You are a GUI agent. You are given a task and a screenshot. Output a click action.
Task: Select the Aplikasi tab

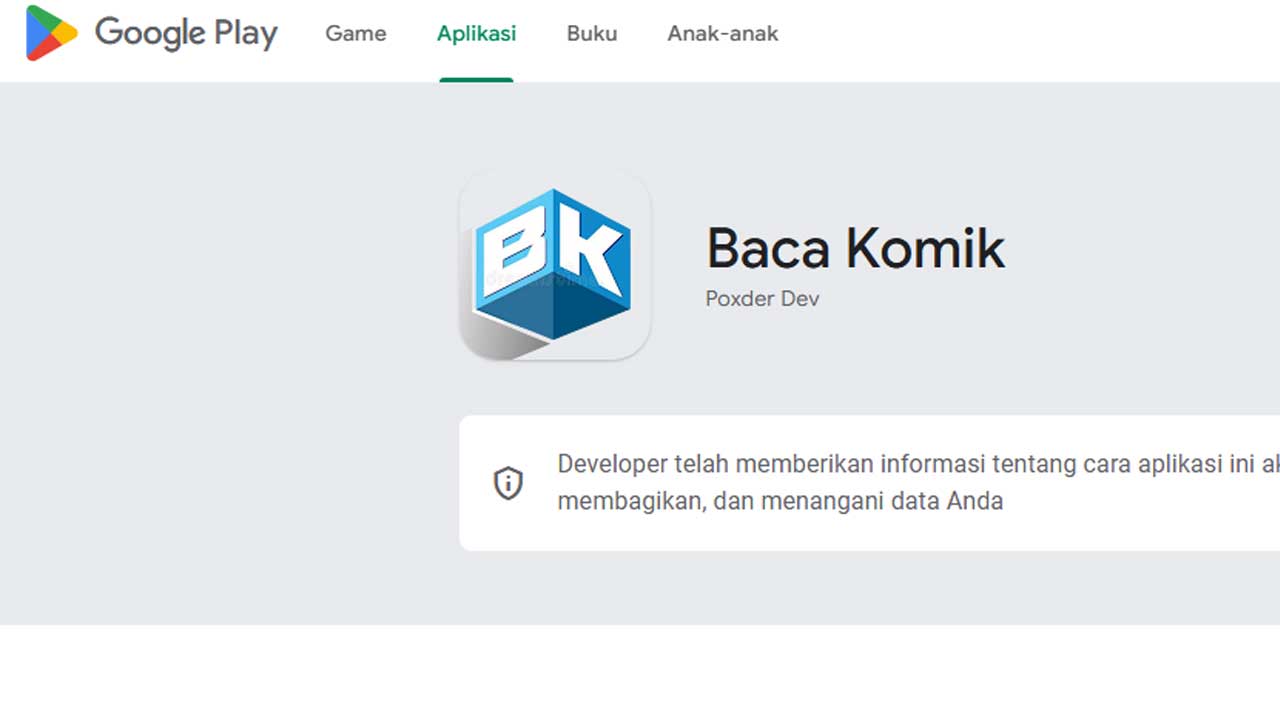(x=476, y=33)
